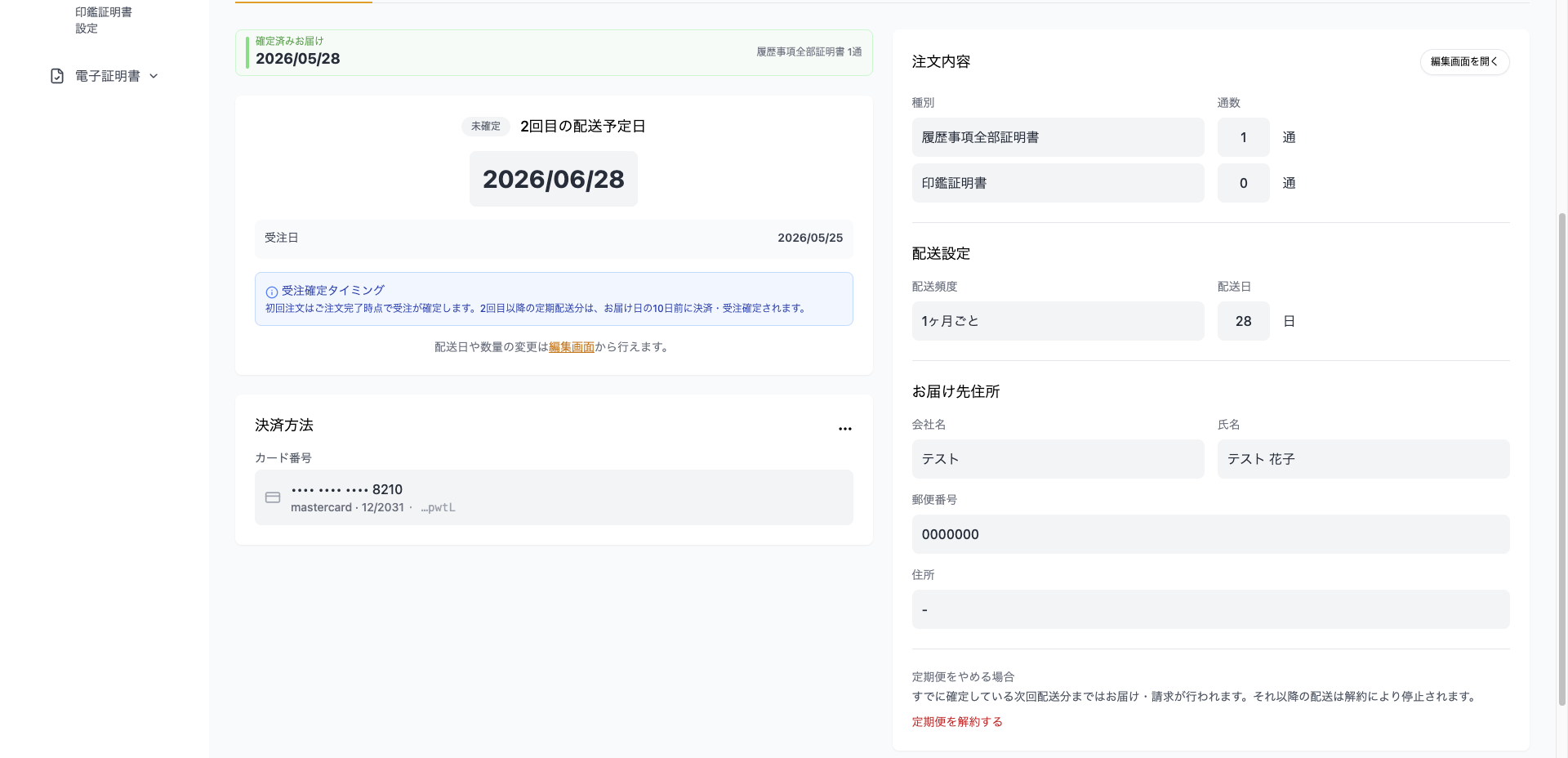Viewport: 1568px width, 758px height.
Task: Open the 決済方法 three-dot menu
Action: (844, 428)
